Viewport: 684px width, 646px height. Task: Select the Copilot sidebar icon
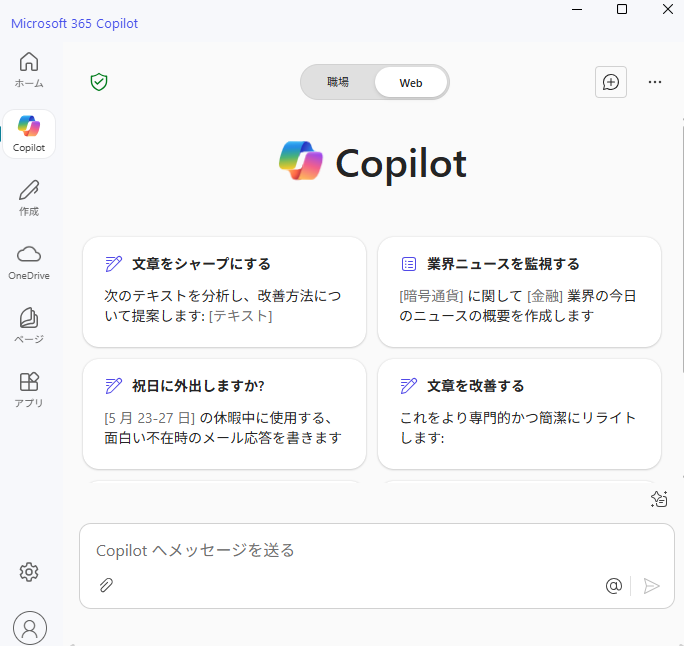tap(29, 134)
